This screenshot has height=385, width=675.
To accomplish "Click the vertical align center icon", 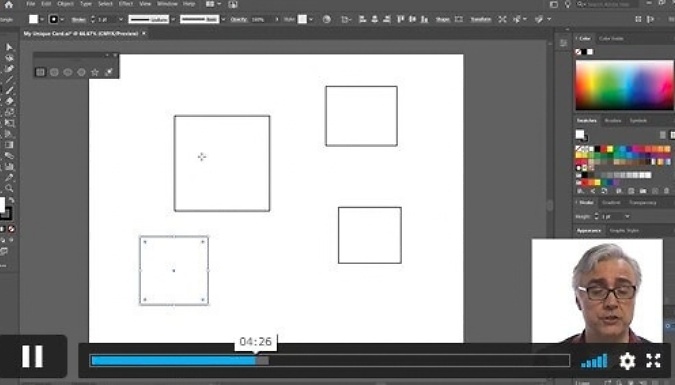I will coord(412,19).
